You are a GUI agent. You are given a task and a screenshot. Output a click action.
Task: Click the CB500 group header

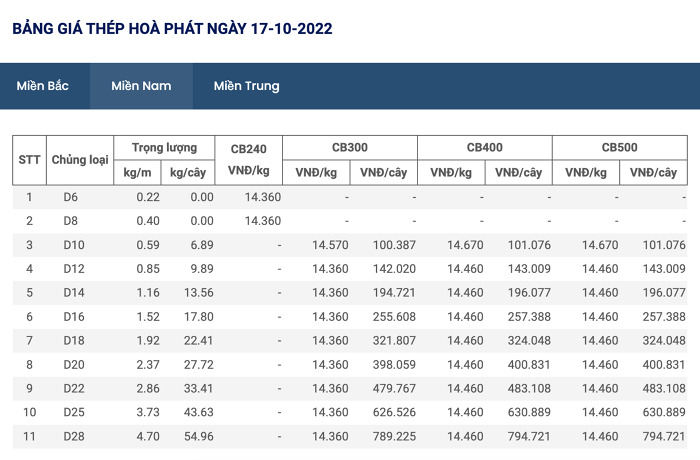tap(620, 147)
